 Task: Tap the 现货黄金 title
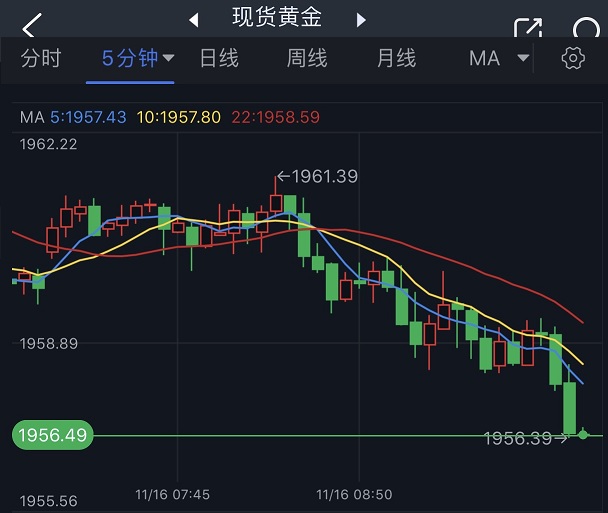[277, 18]
